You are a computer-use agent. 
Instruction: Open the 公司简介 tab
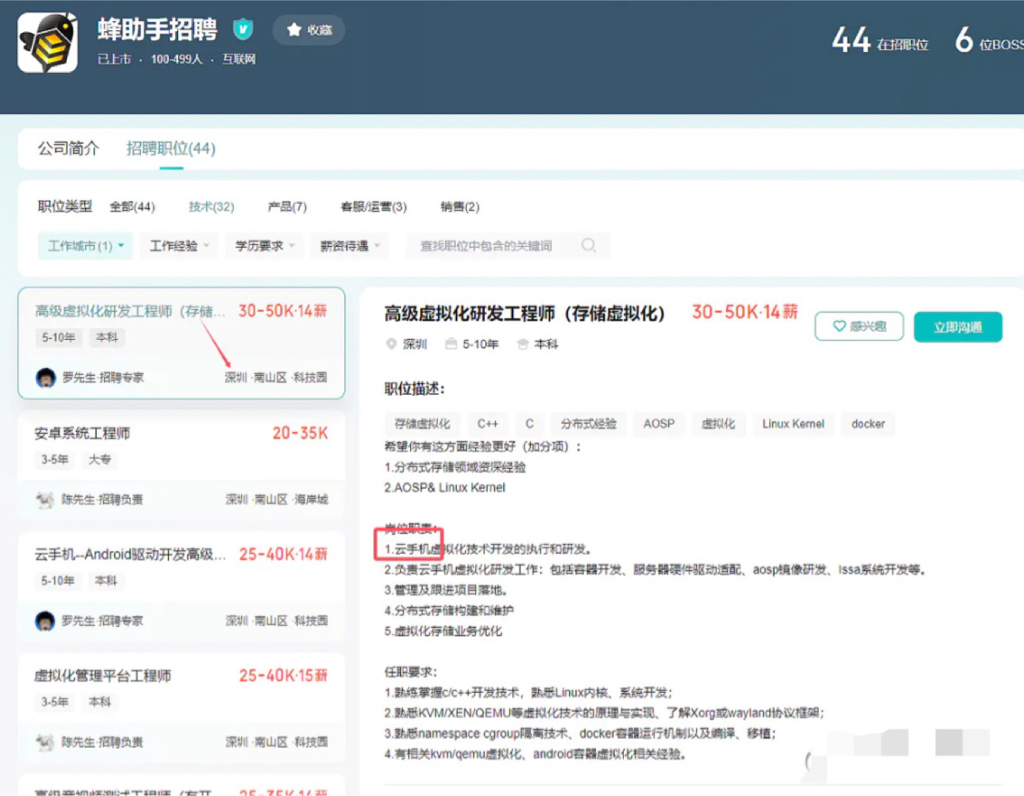coord(69,148)
